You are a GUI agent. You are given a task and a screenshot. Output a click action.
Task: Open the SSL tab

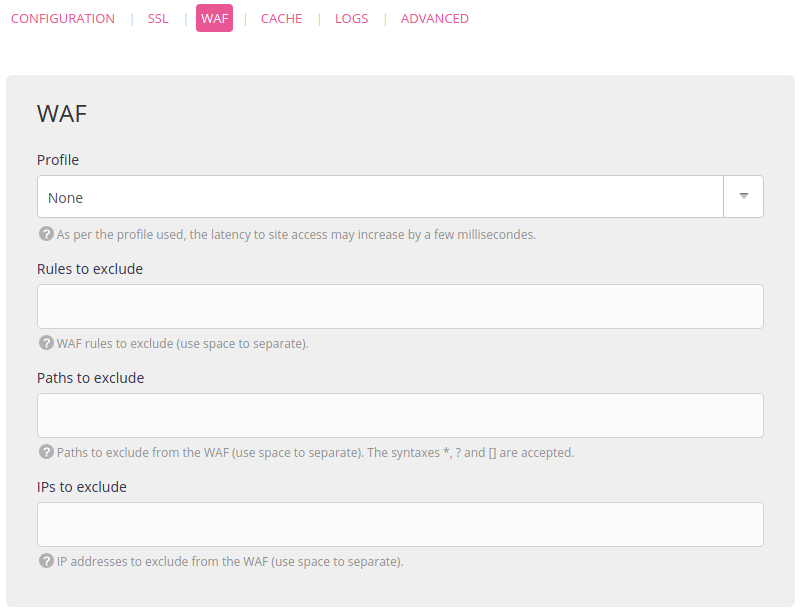(x=158, y=19)
